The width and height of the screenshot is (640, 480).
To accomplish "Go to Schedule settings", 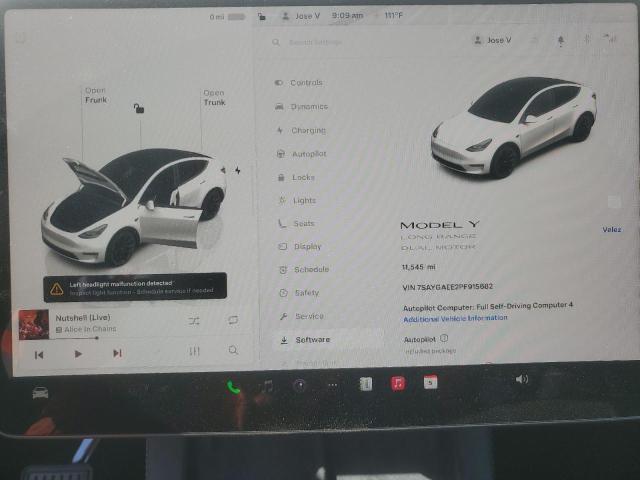I will [x=304, y=269].
